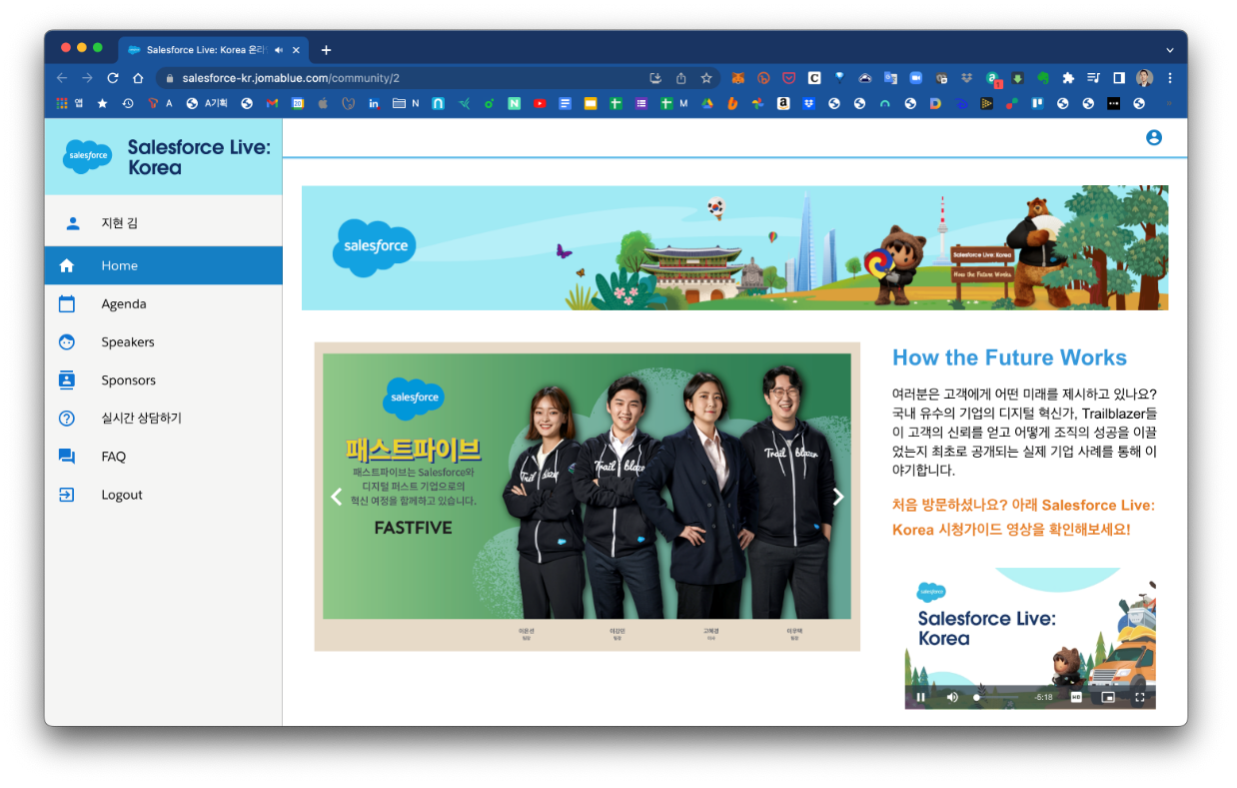Click the browser home button
Viewport: 1237px width, 788px height.
click(138, 78)
